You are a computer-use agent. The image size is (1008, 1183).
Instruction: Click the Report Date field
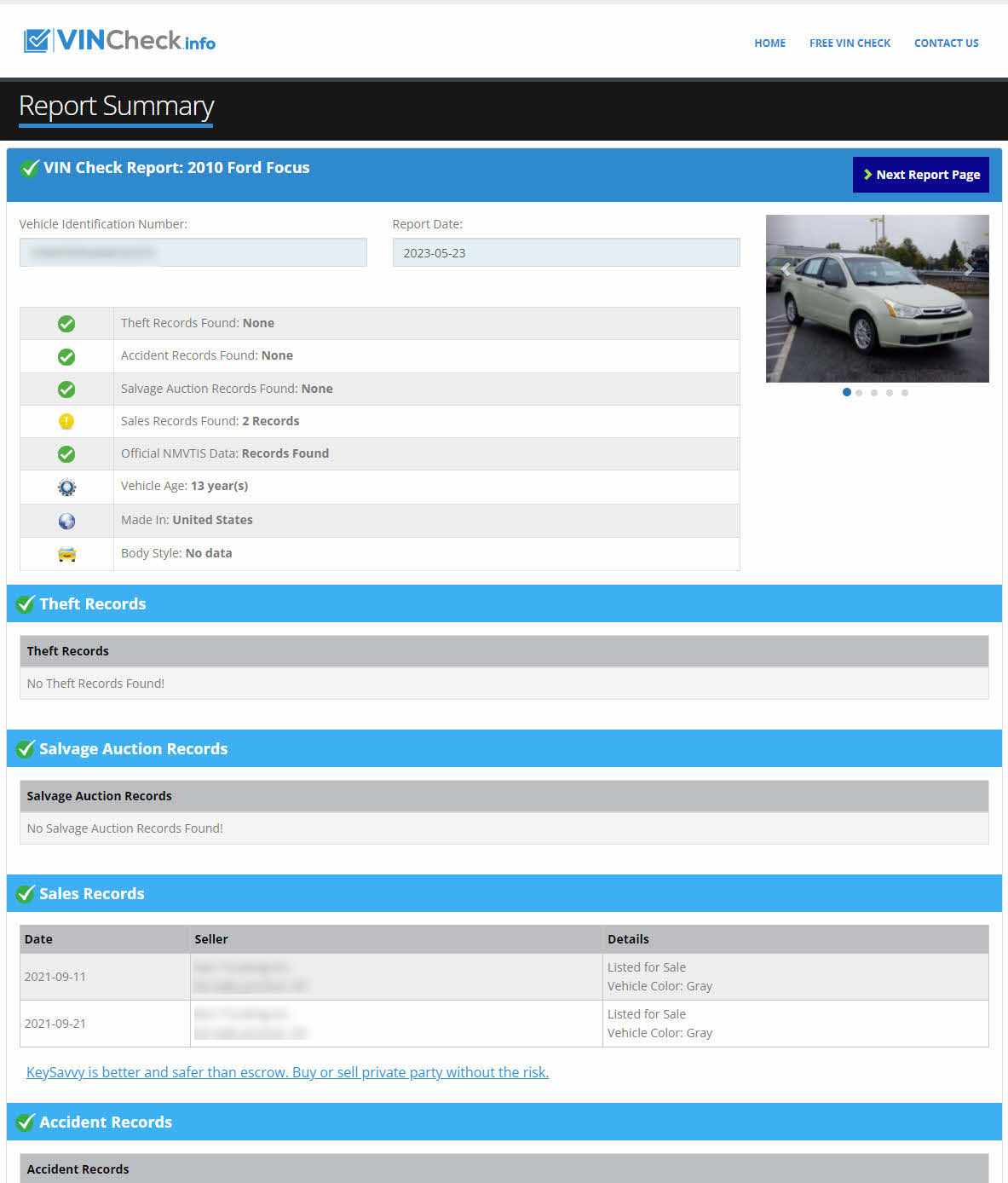[x=566, y=253]
